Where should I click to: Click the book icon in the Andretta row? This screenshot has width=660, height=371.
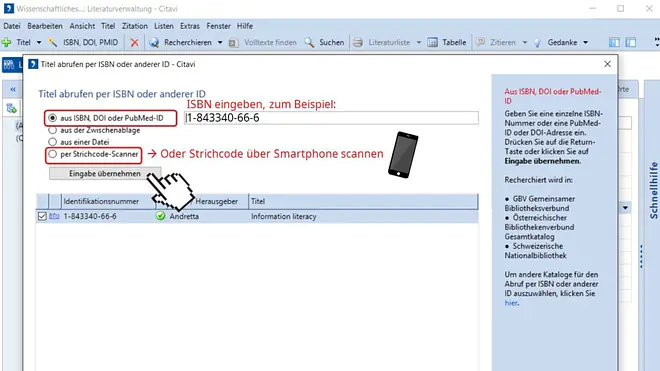(x=54, y=216)
